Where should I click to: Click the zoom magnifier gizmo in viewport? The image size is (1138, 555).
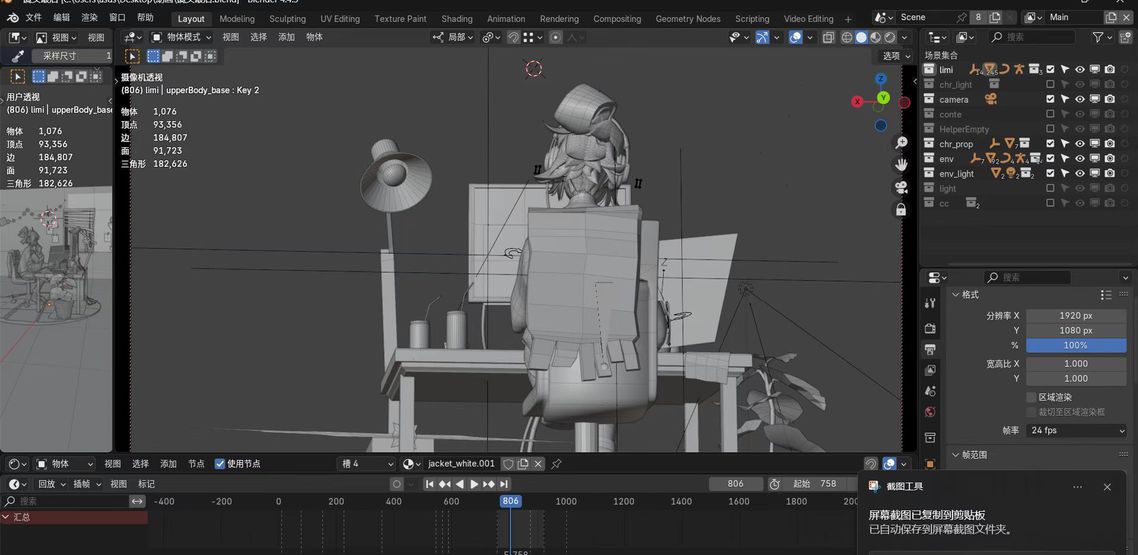click(x=901, y=143)
